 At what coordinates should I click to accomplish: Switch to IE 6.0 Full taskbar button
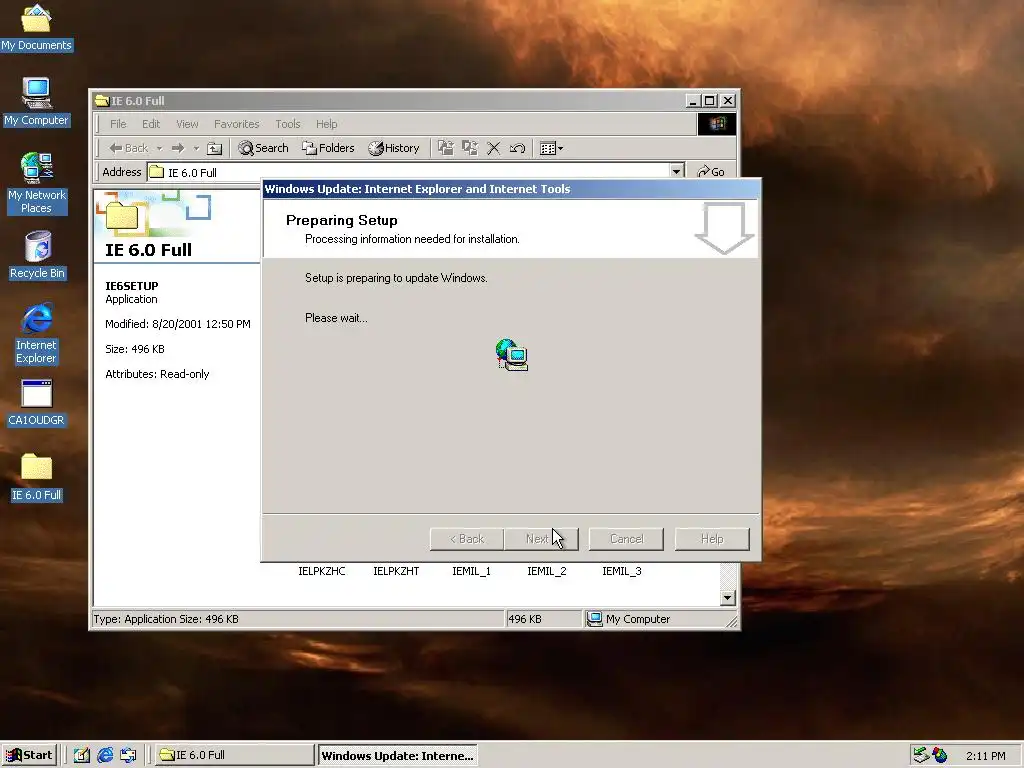(235, 756)
